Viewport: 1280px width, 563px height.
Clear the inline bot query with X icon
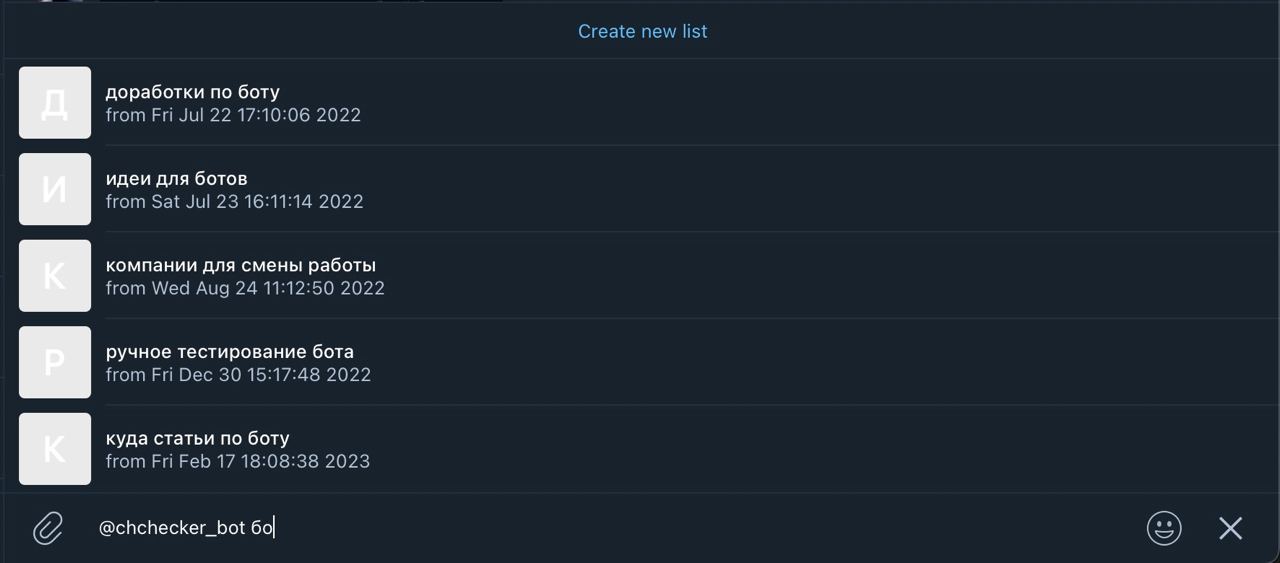[x=1230, y=528]
